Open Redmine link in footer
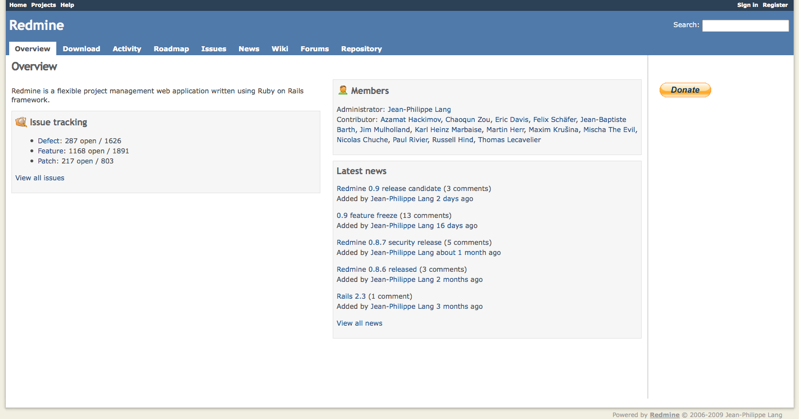799x419 pixels. [664, 415]
